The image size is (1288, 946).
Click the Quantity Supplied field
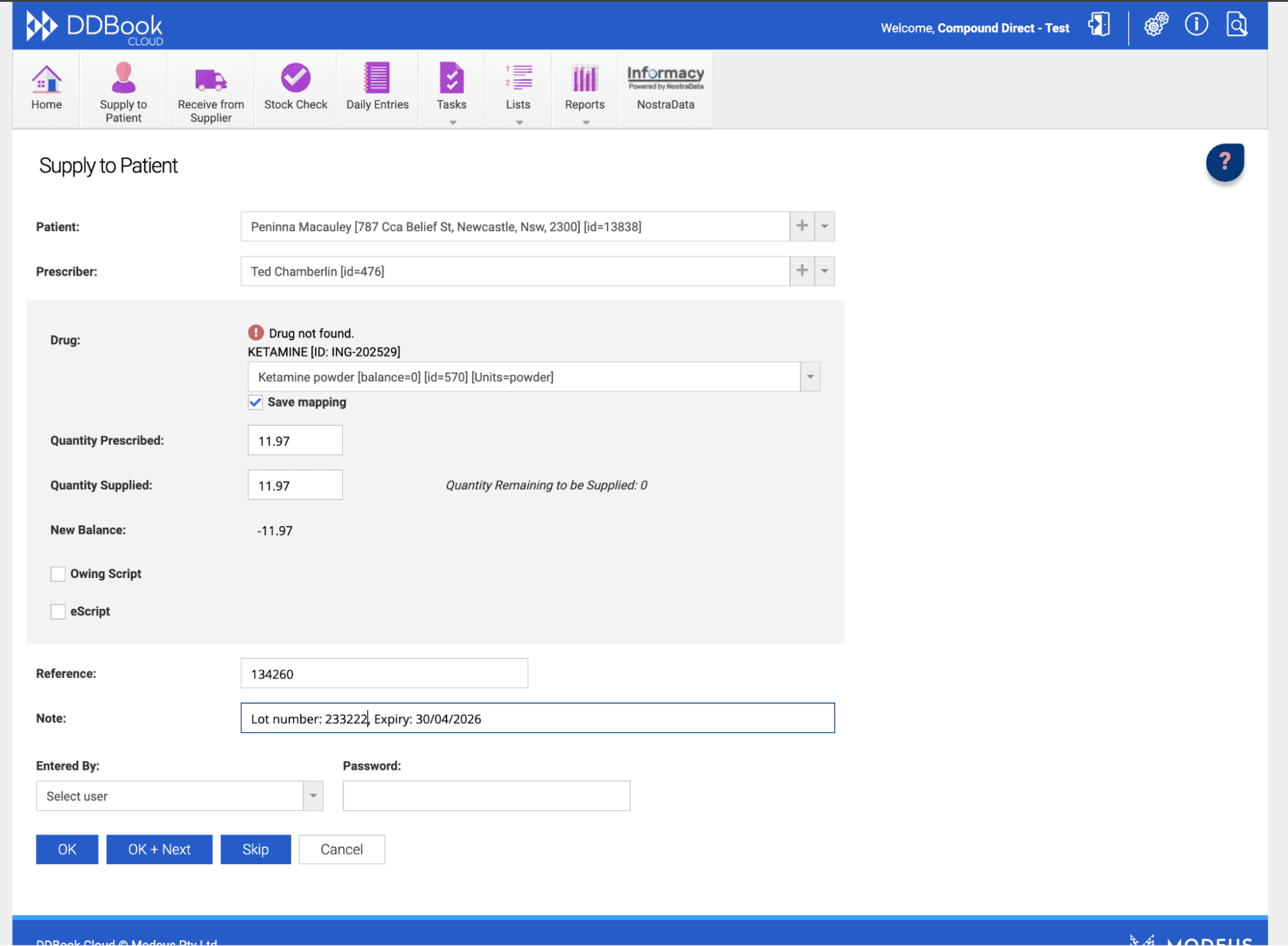click(x=295, y=485)
